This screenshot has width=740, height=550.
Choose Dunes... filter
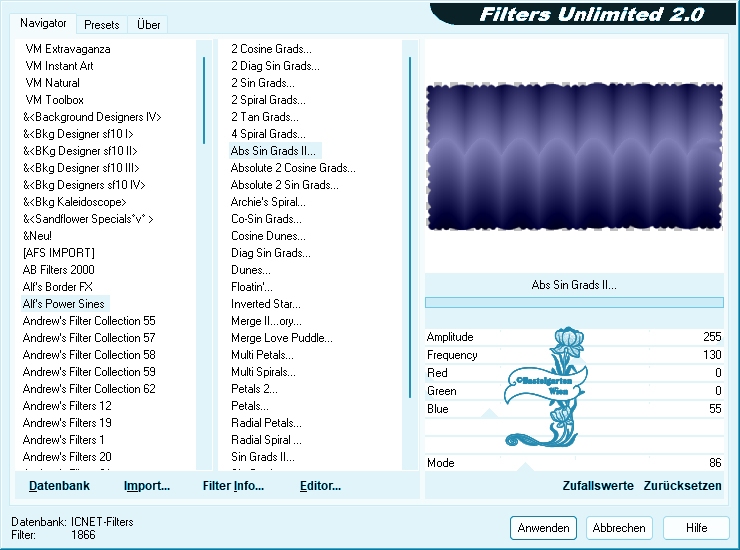click(251, 270)
